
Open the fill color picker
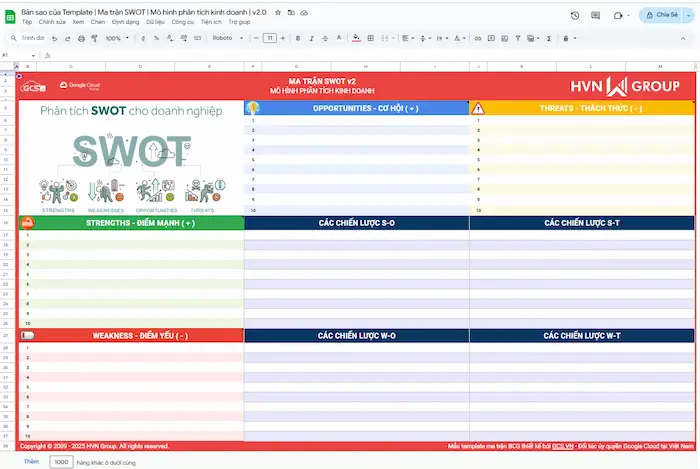tap(357, 38)
